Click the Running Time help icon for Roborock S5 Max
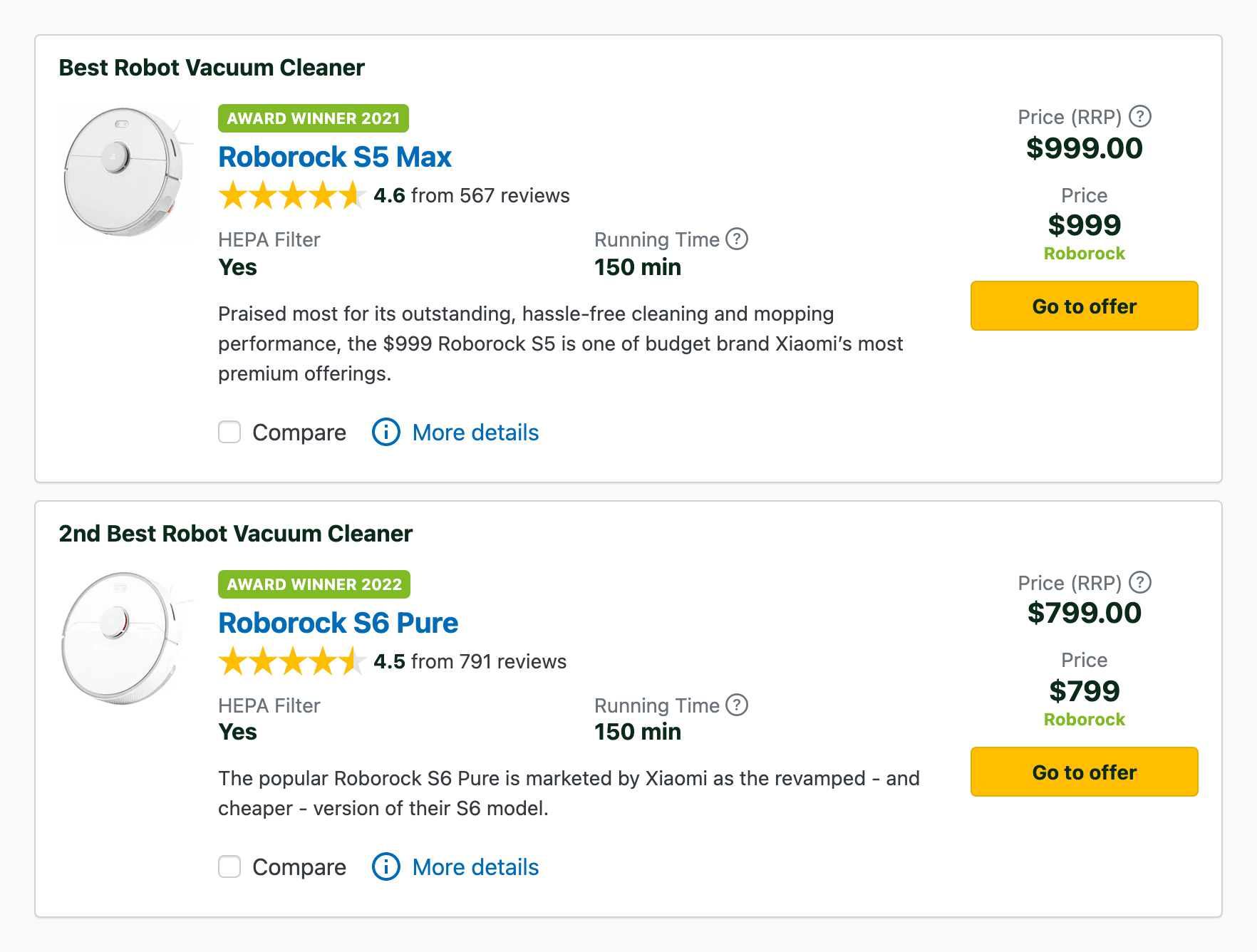 coord(736,239)
